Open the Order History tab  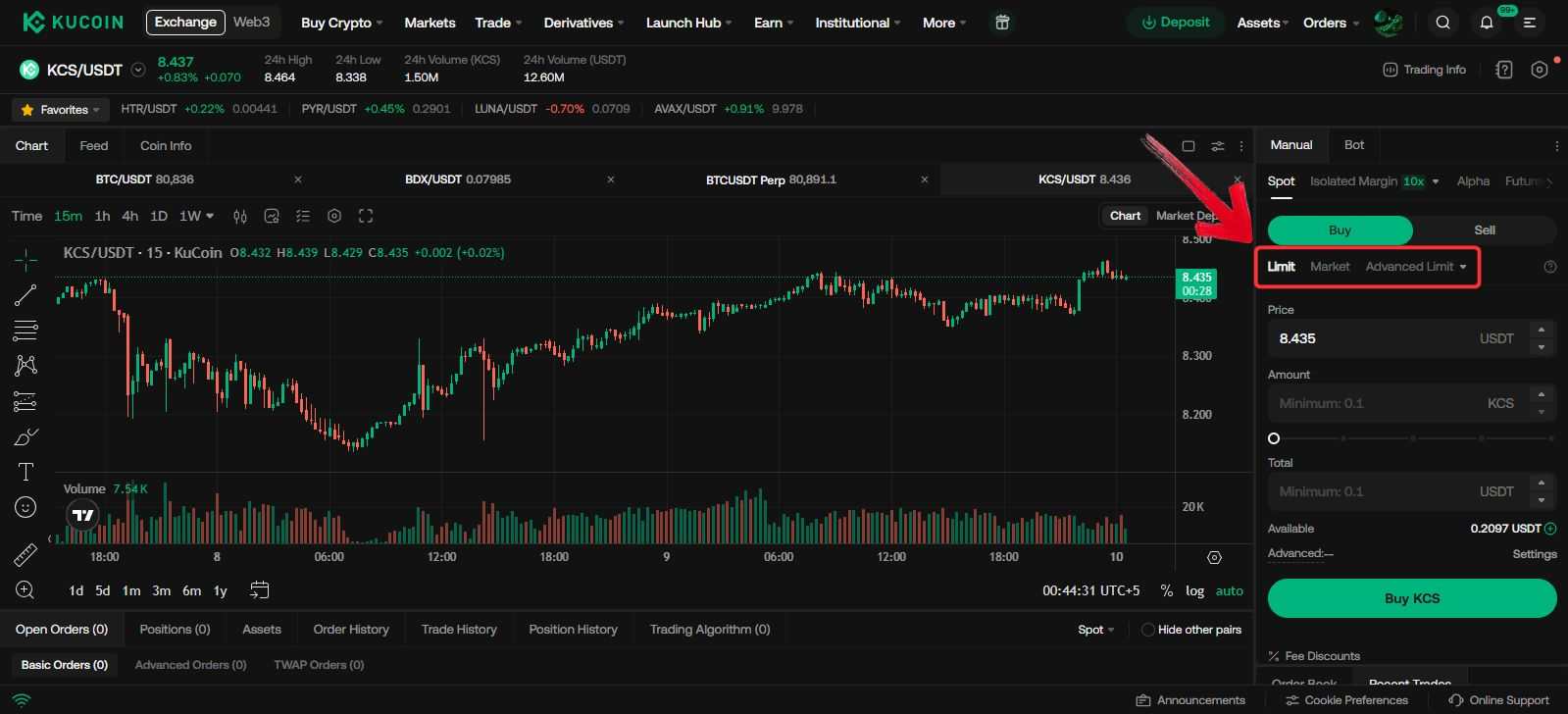(351, 630)
